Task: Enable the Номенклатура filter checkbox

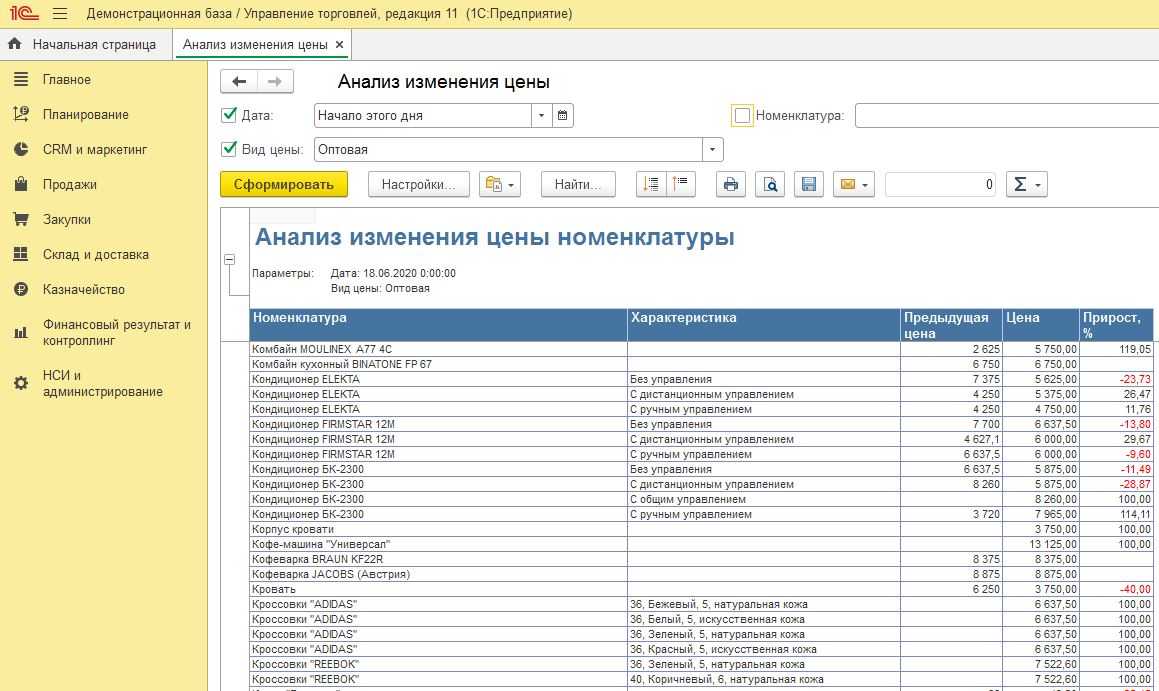Action: click(x=742, y=115)
